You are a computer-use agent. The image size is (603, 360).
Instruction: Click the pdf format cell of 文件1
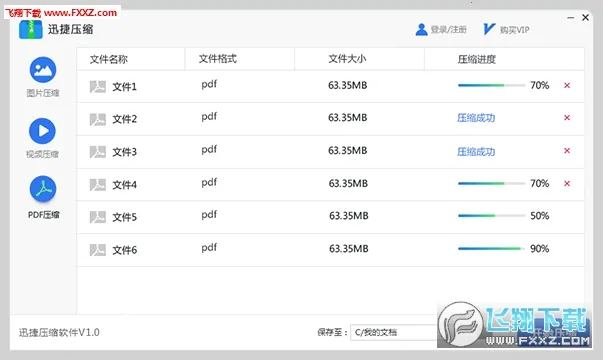(209, 85)
